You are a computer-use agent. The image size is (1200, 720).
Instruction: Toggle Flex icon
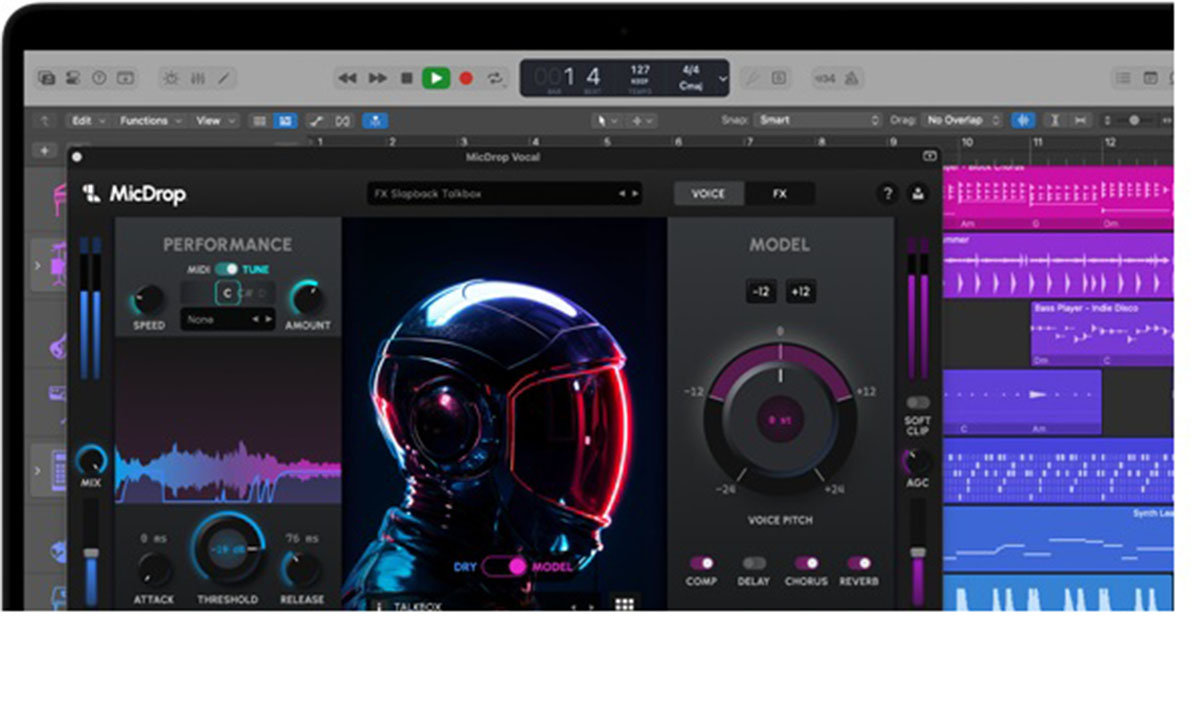(343, 120)
